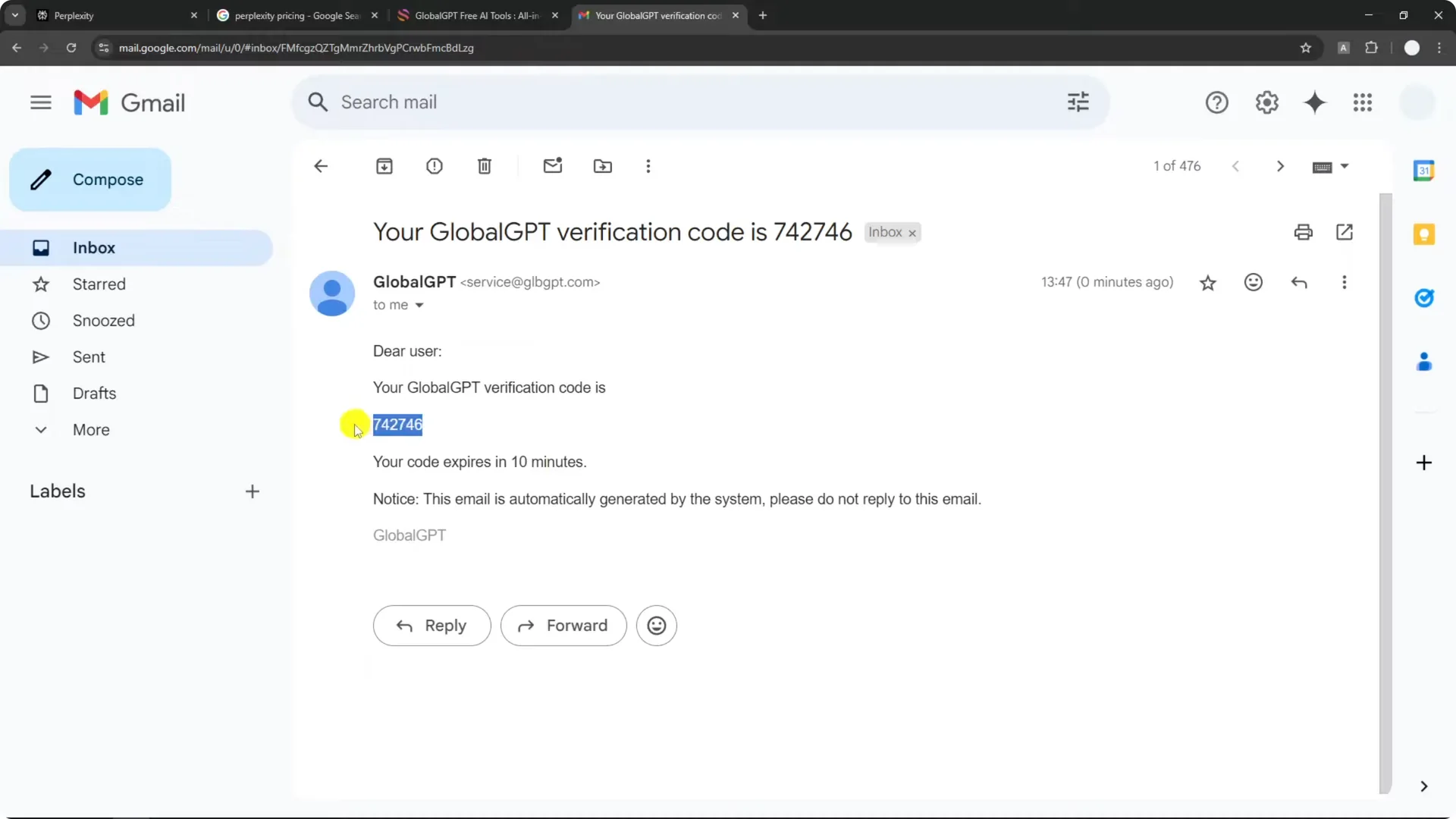Delete this email
Viewport: 1456px width, 819px height.
pos(485,166)
